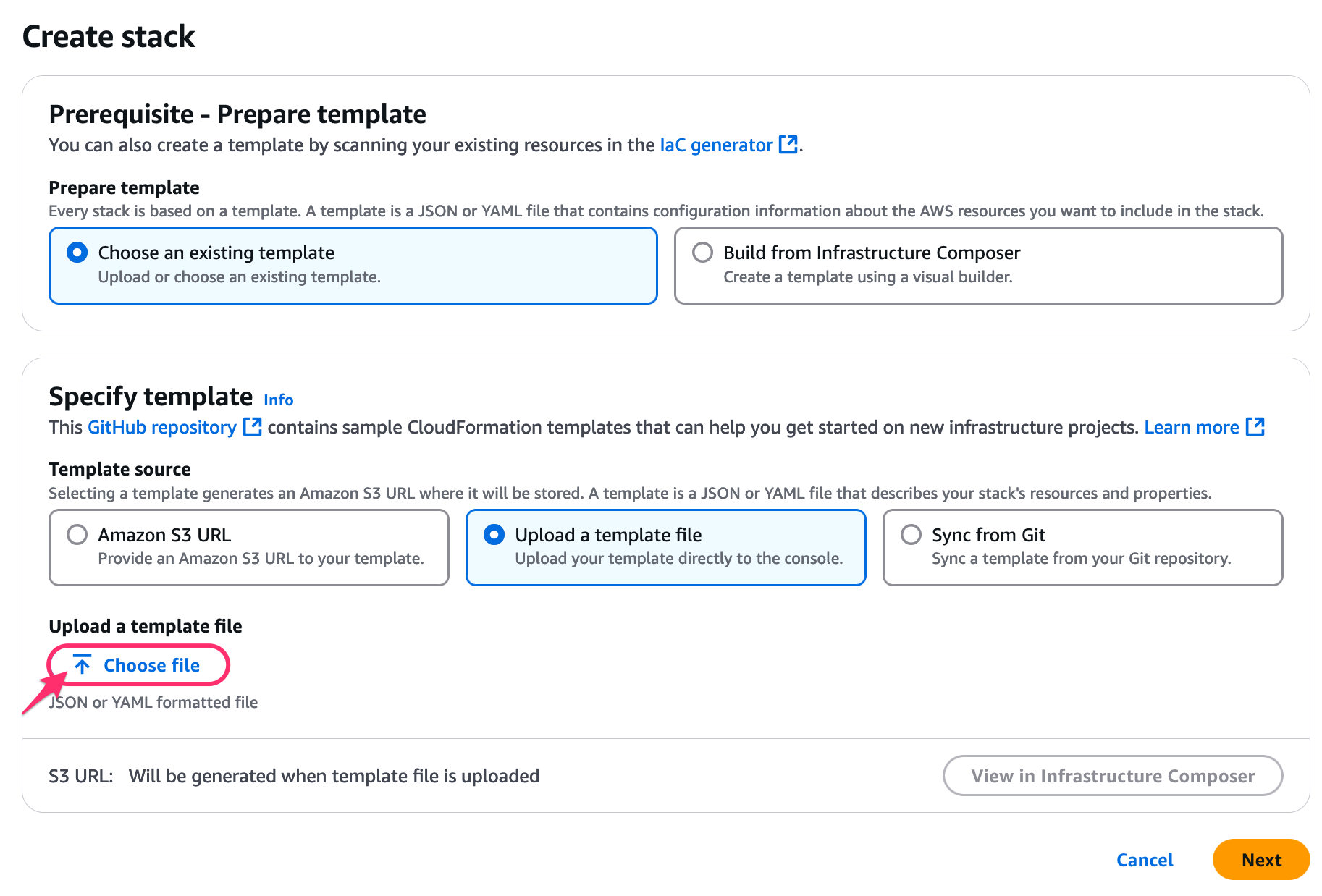Click the Build from Infrastructure Composer card
The image size is (1322, 896).
tap(978, 265)
